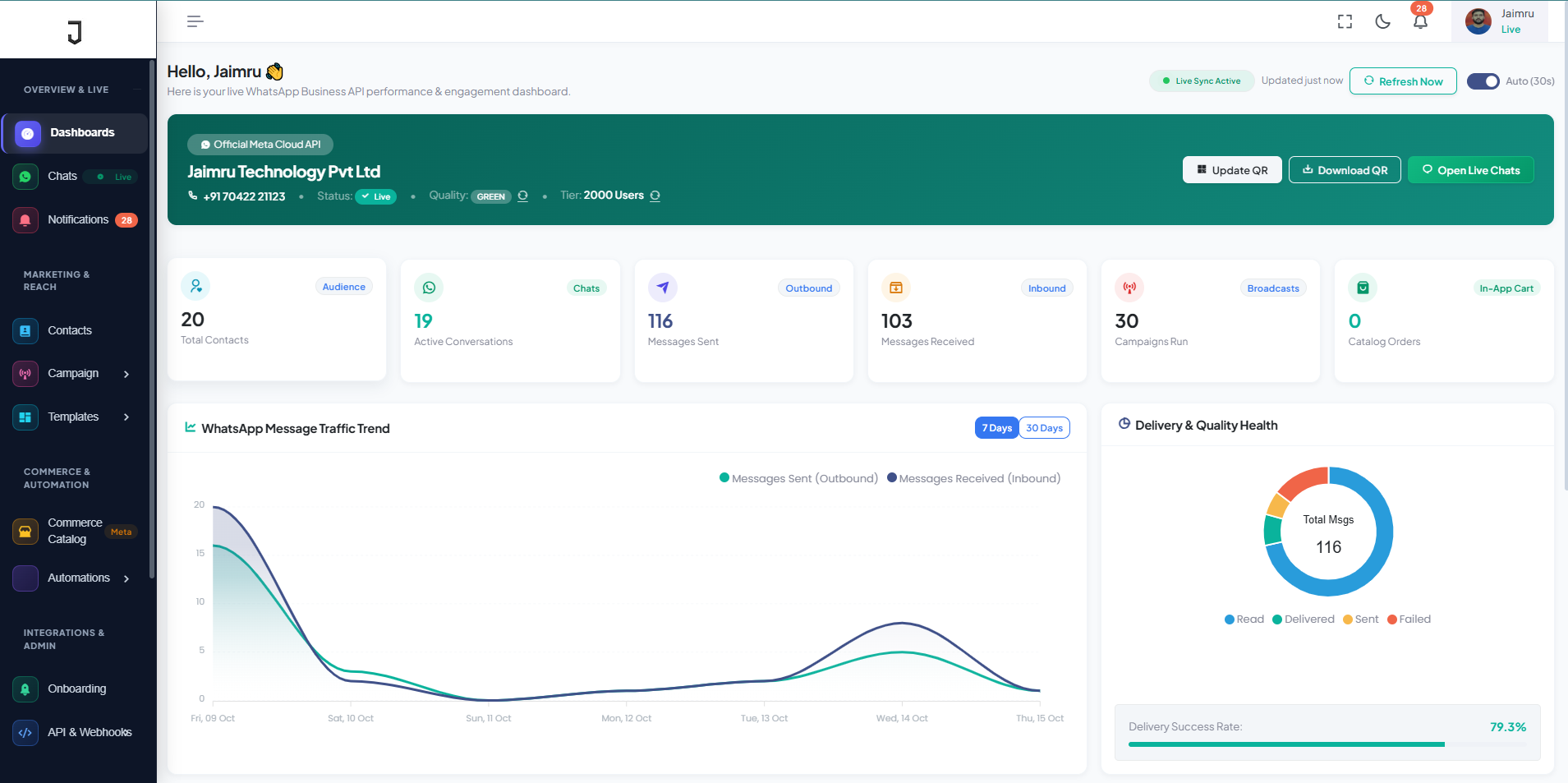Select Dashboards sidebar item
Viewport: 1568px width, 783px height.
click(x=75, y=133)
